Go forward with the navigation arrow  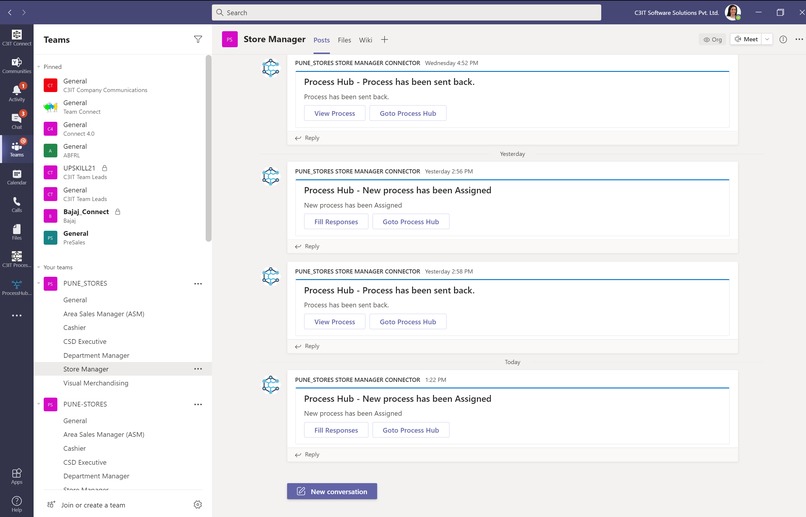[x=24, y=12]
